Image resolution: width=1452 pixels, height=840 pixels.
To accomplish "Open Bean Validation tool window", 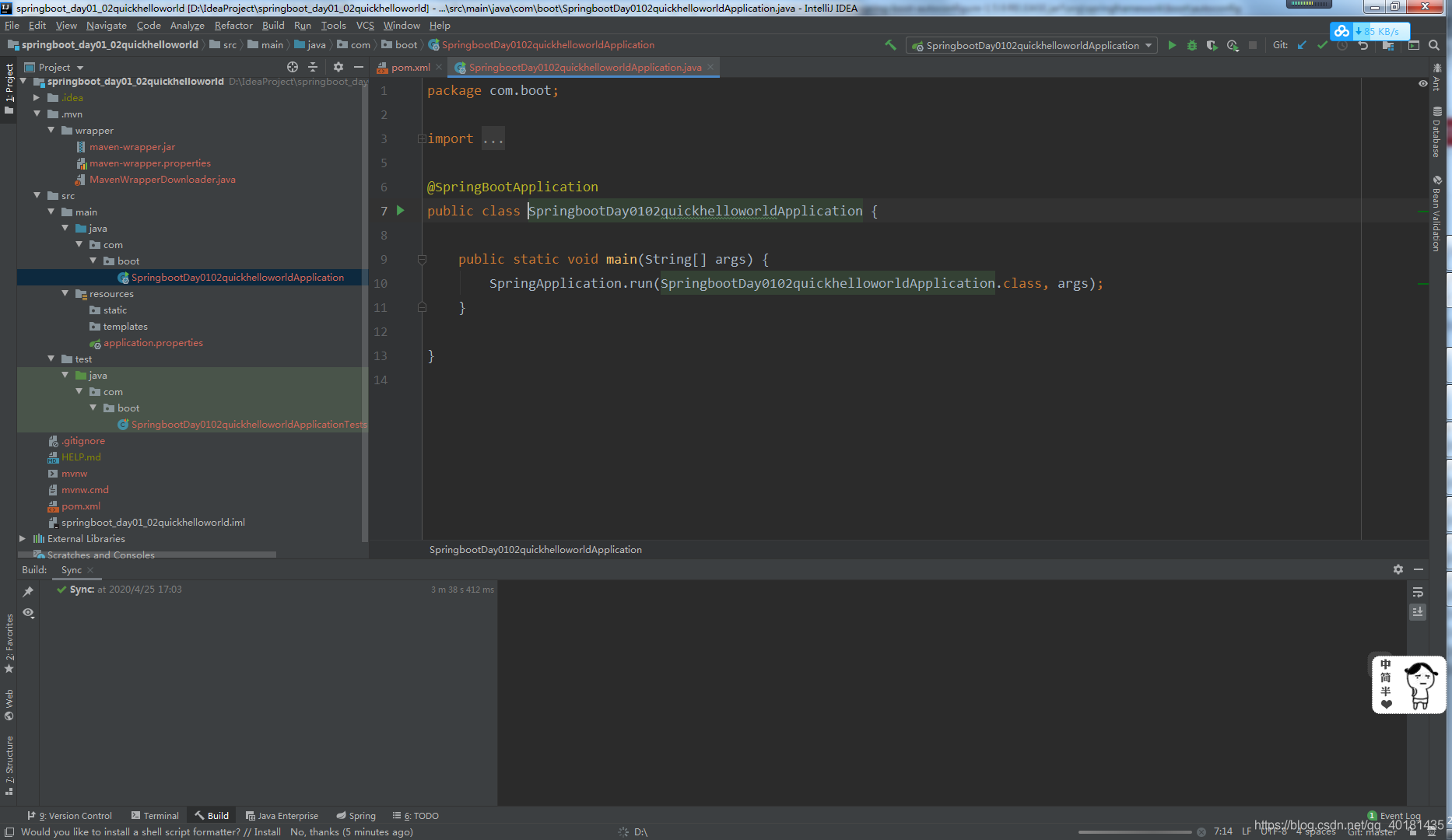I will (x=1436, y=213).
